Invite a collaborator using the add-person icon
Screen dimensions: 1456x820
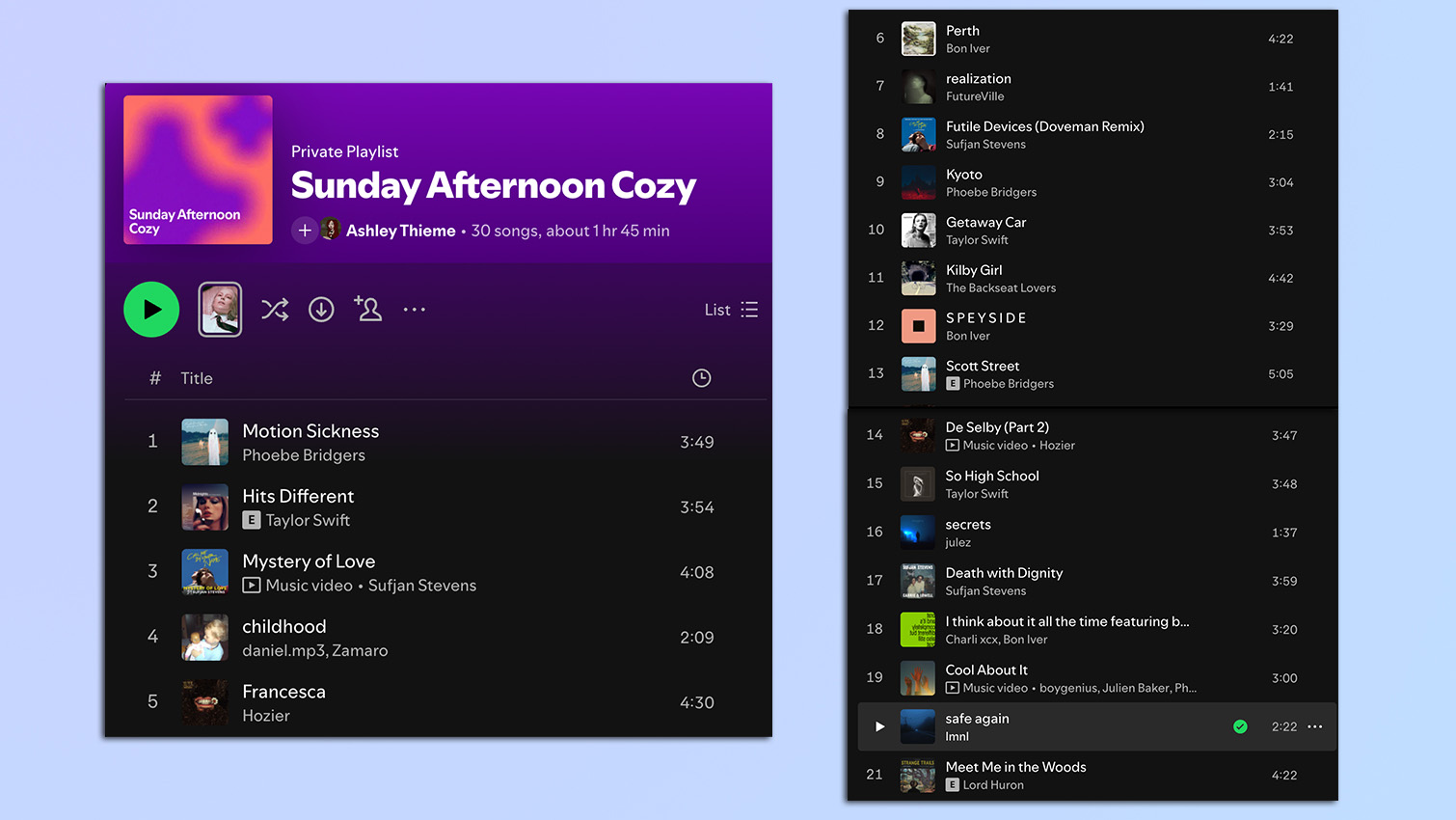367,309
